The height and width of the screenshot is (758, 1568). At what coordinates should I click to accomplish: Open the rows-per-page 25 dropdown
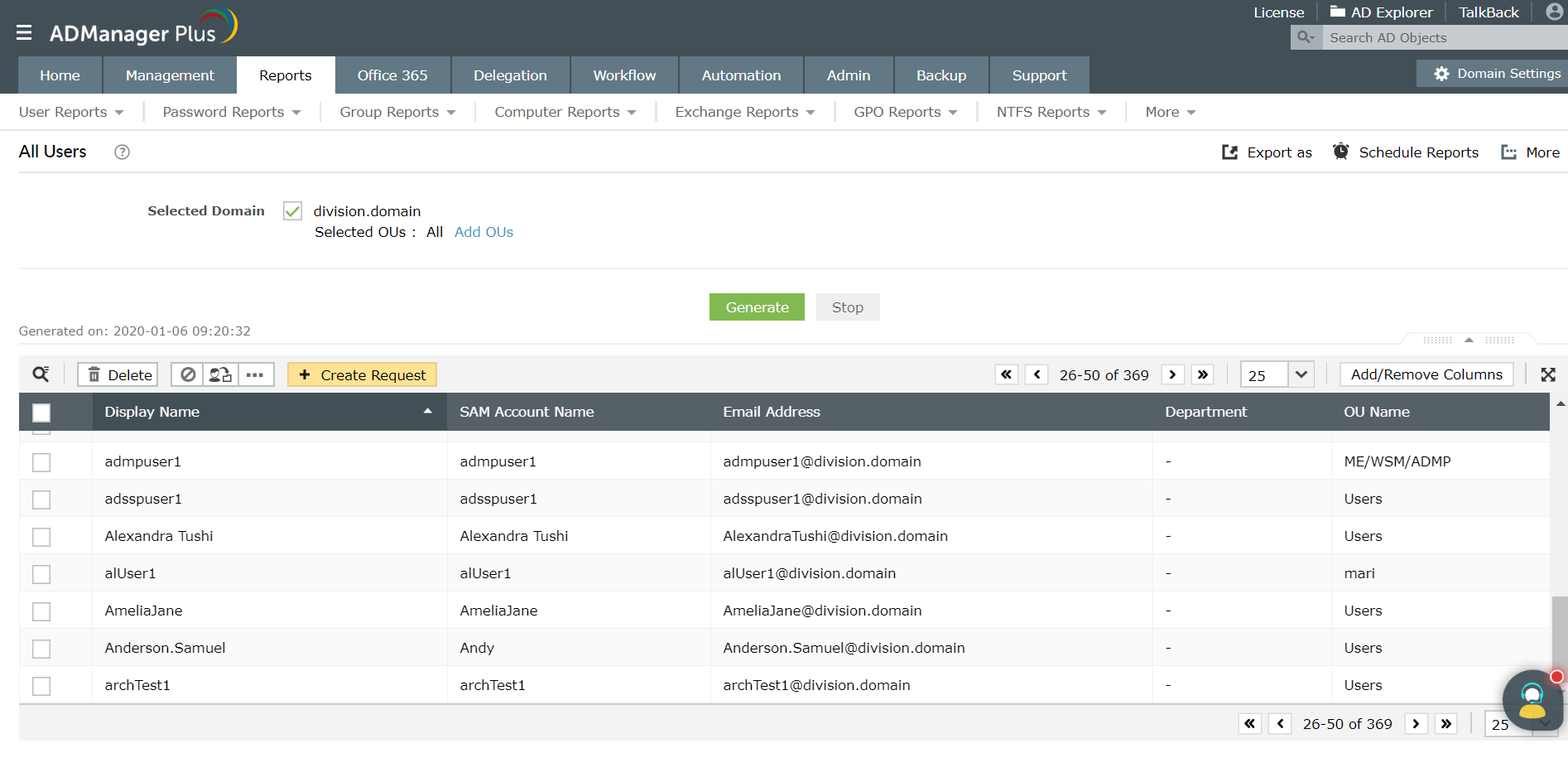click(1277, 374)
